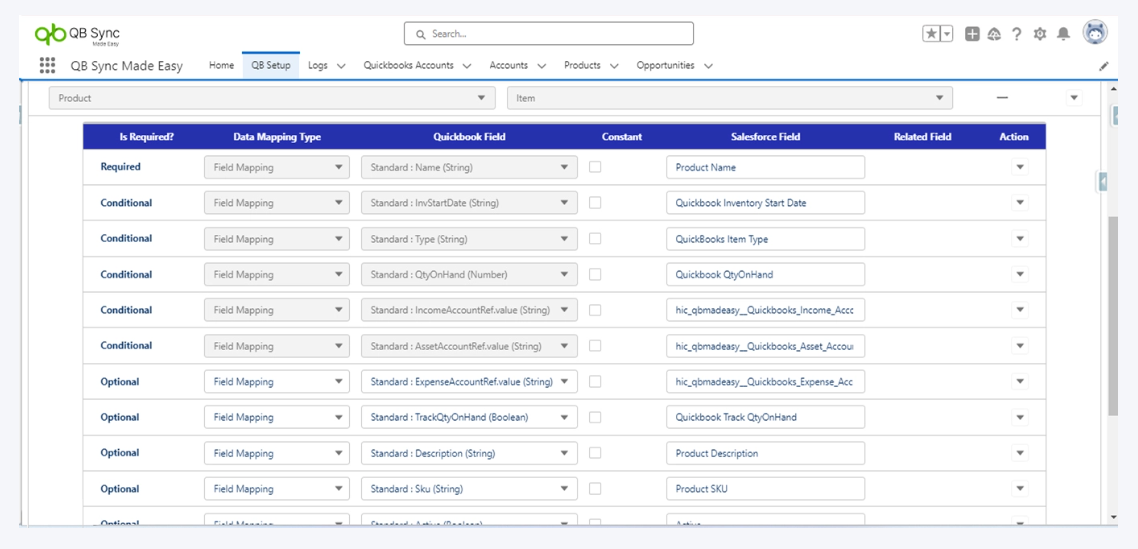Open the Setup gear icon

tap(1040, 34)
